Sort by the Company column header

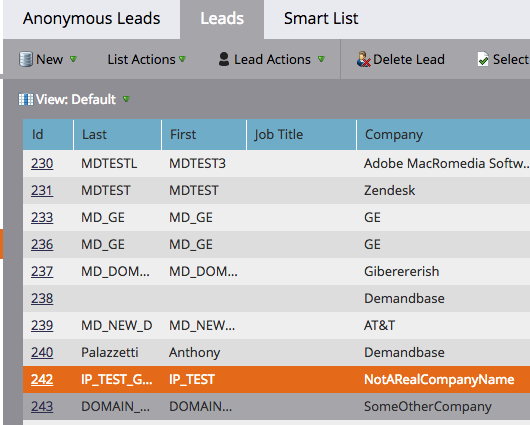click(443, 135)
